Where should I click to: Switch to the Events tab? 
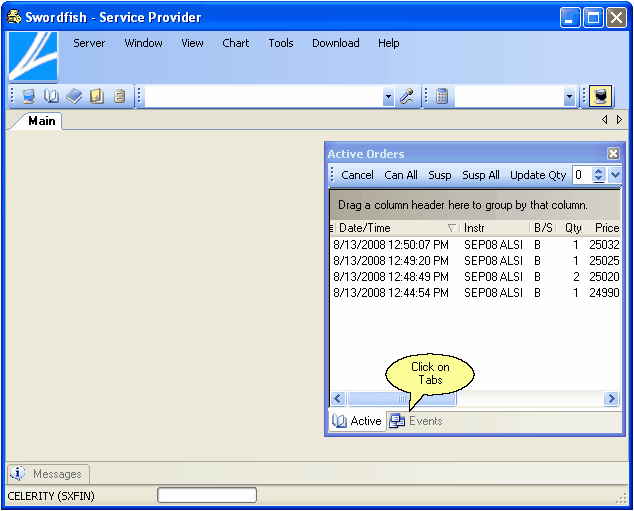coord(416,421)
